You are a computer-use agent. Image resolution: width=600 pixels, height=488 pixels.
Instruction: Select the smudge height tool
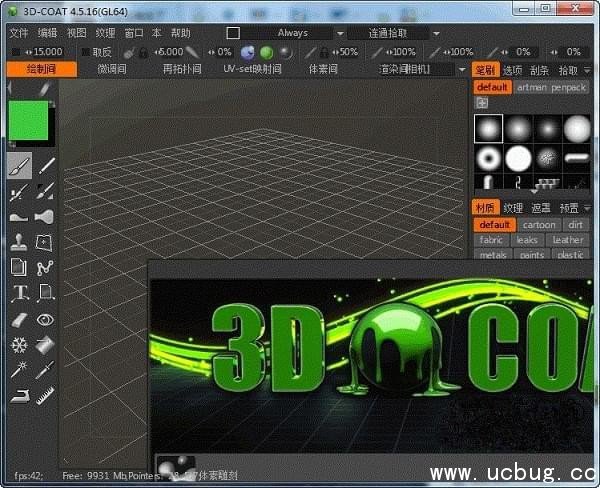point(19,217)
